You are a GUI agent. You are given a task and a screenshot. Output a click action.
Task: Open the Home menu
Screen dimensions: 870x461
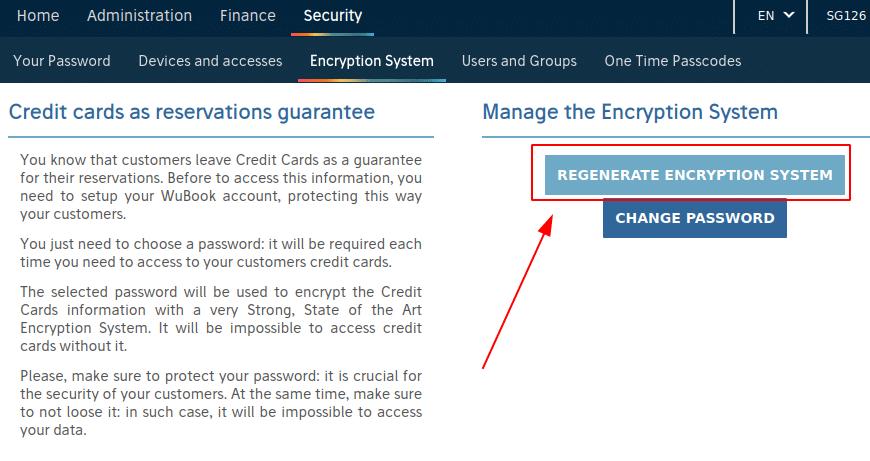(38, 16)
